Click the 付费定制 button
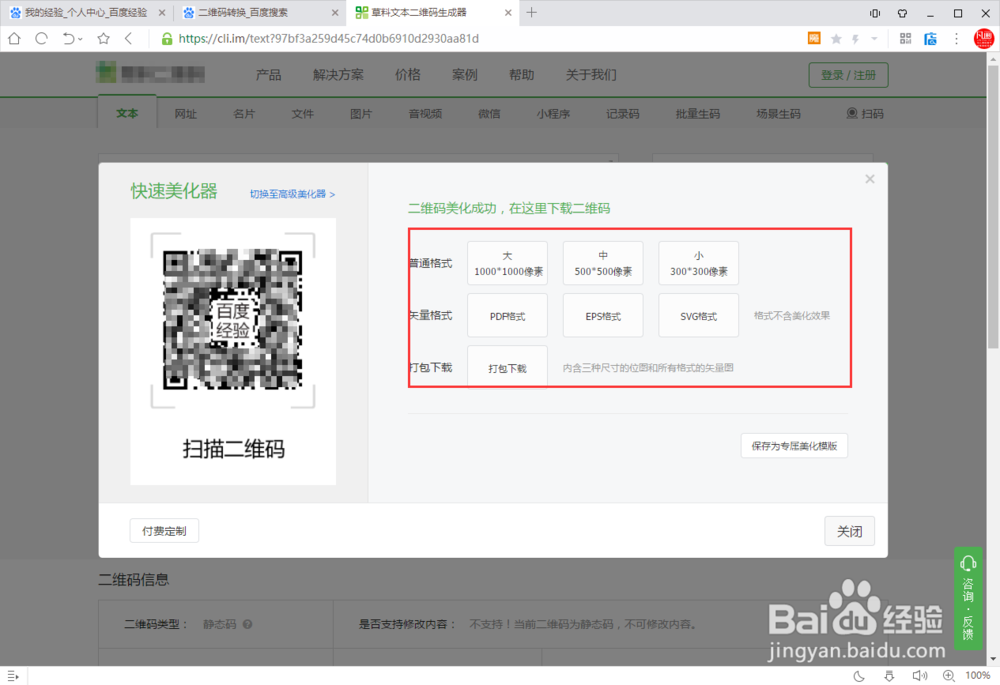The image size is (1000, 685). (x=165, y=531)
